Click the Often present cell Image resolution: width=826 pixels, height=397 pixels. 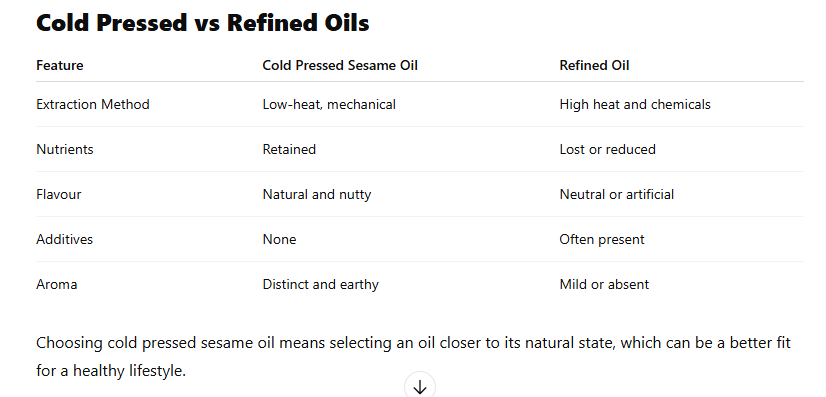coord(602,239)
